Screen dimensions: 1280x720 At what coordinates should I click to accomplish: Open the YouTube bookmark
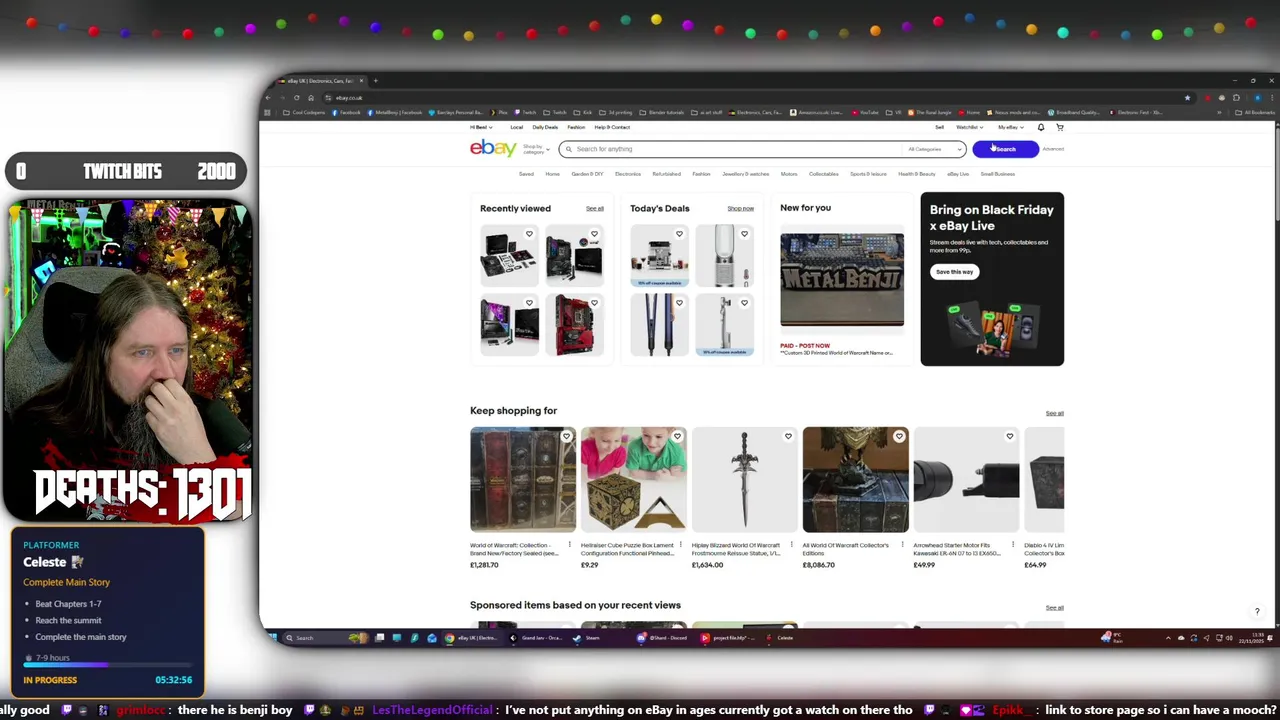click(865, 112)
